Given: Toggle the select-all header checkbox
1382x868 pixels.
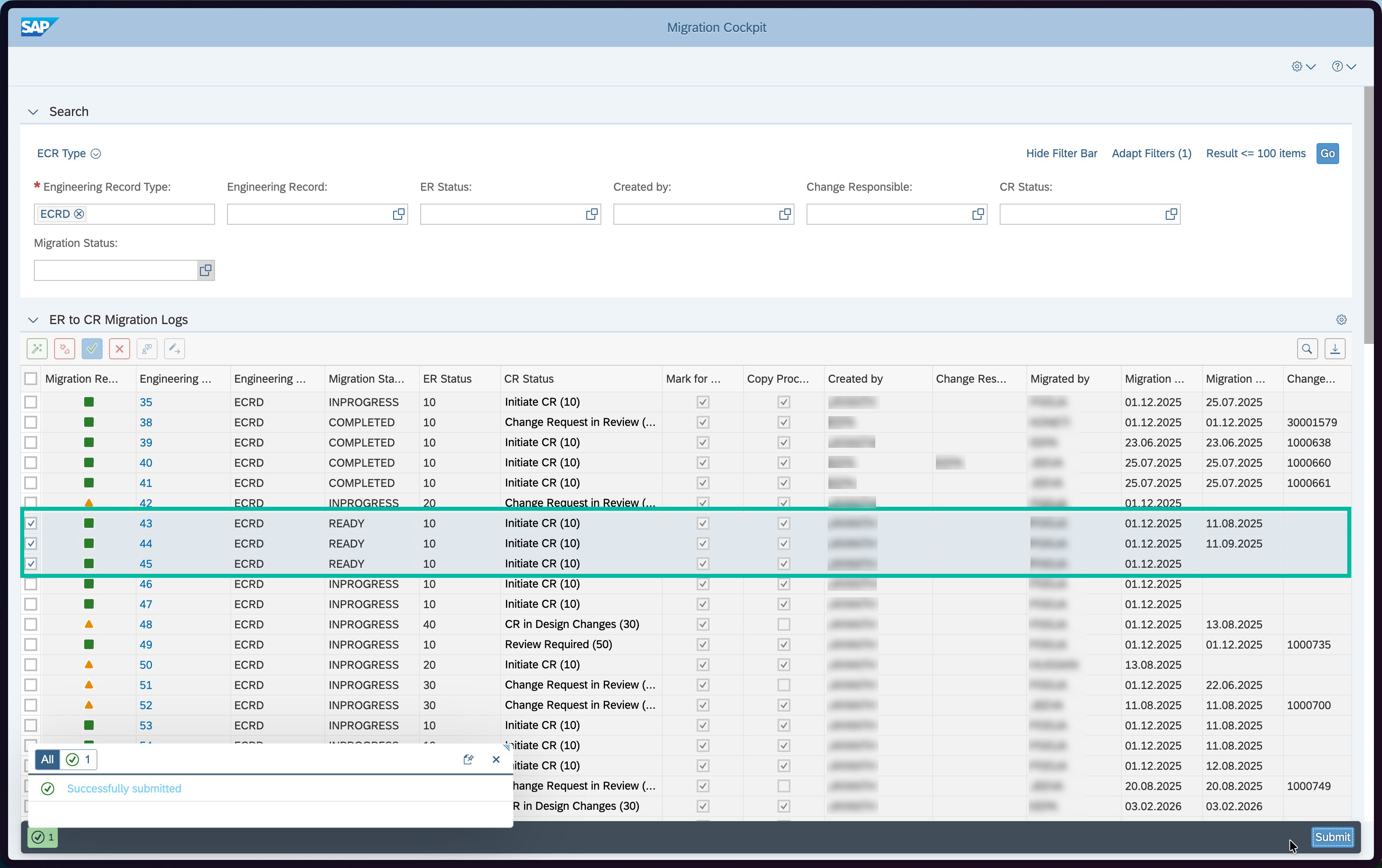Looking at the screenshot, I should (x=31, y=379).
